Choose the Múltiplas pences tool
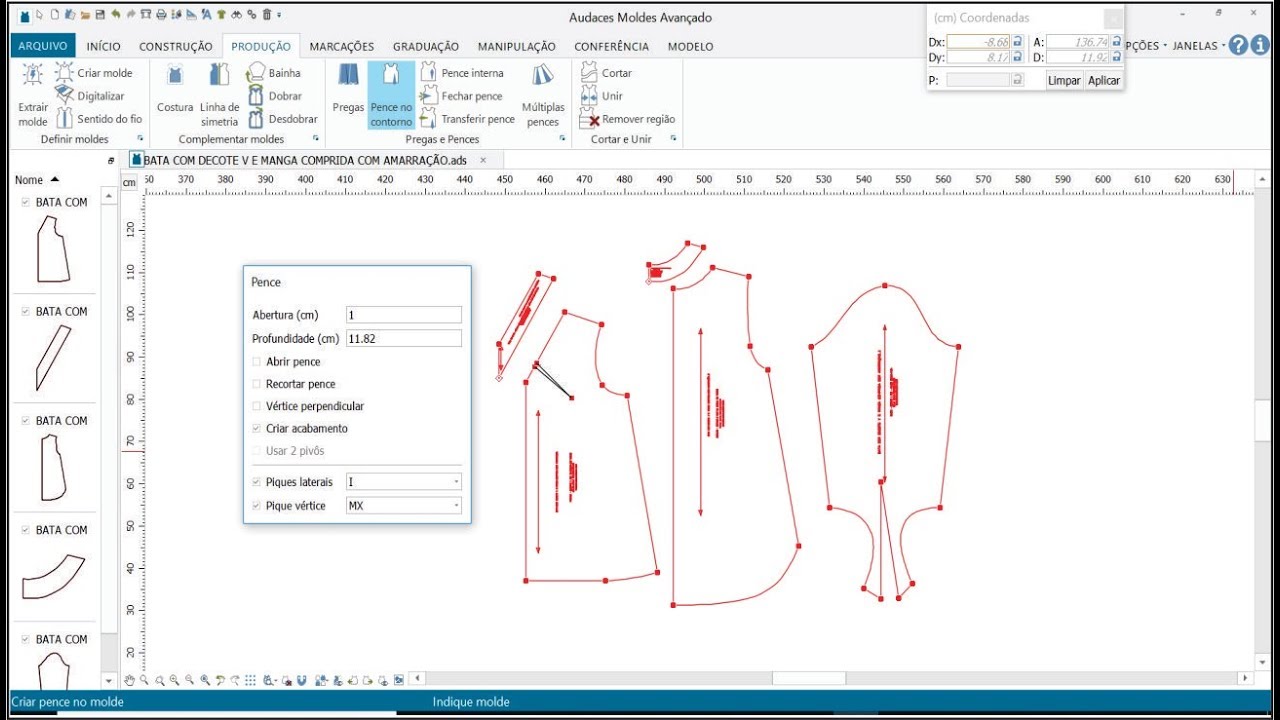The width and height of the screenshot is (1280, 720). point(543,95)
